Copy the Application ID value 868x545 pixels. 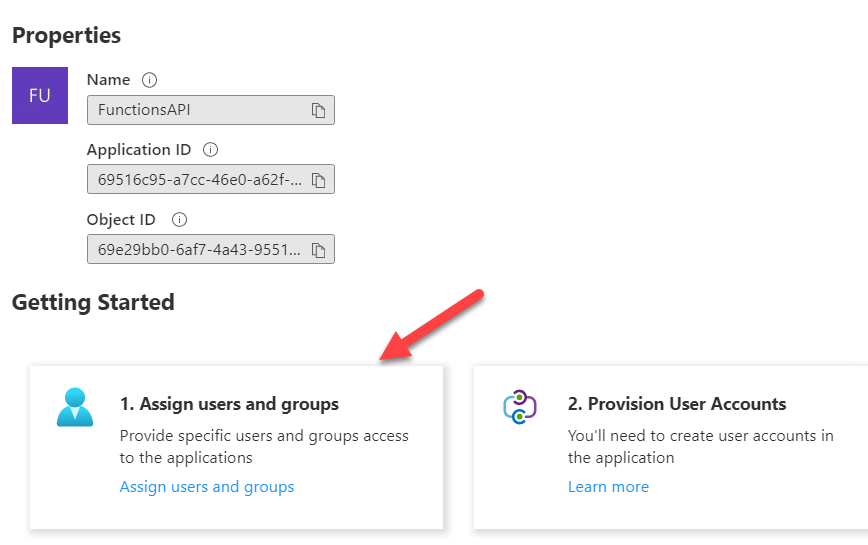click(318, 180)
